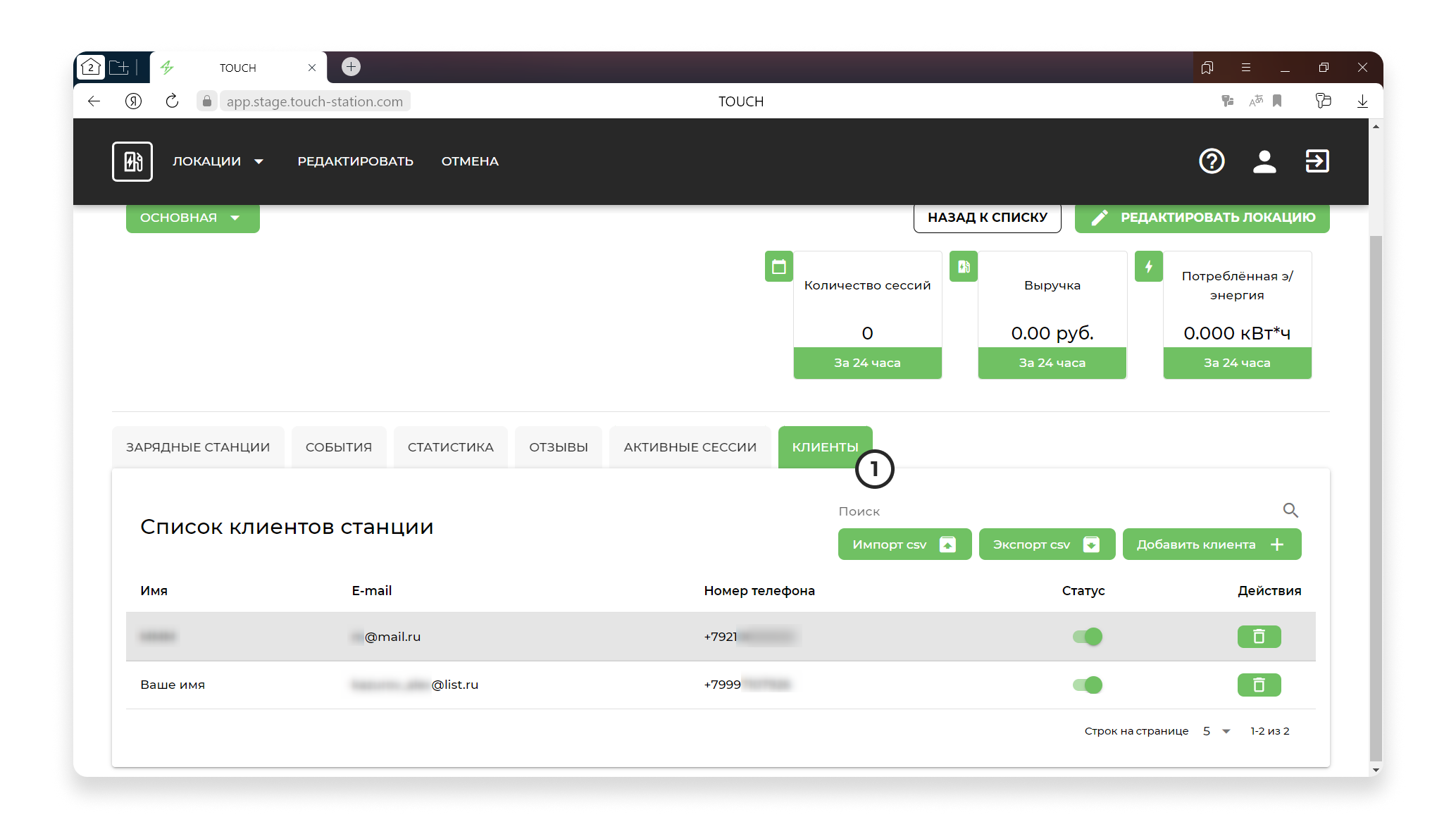
Task: Click НАЗАД К СПИСКУ button
Action: coord(987,218)
